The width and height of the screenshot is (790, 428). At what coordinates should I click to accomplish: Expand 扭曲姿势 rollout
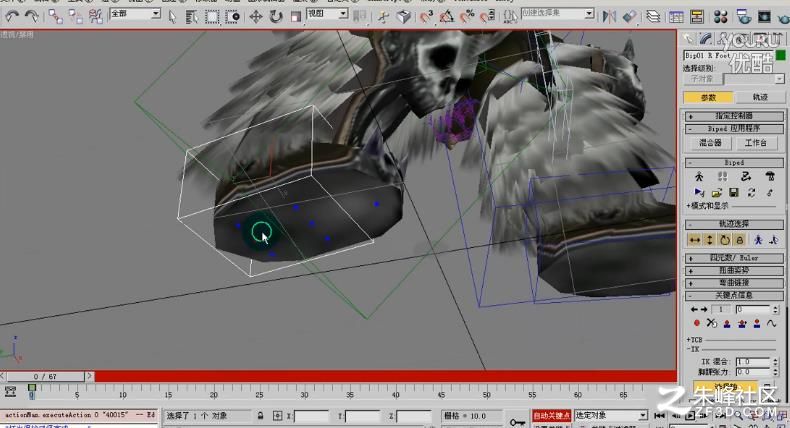pos(734,271)
